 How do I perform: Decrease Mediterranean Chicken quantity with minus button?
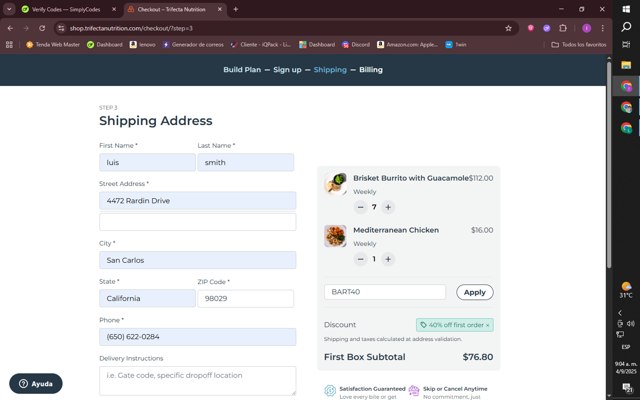360,259
